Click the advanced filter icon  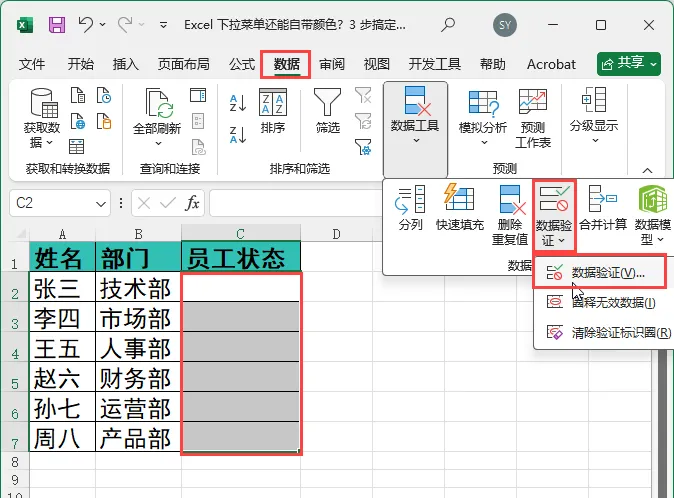[x=363, y=147]
